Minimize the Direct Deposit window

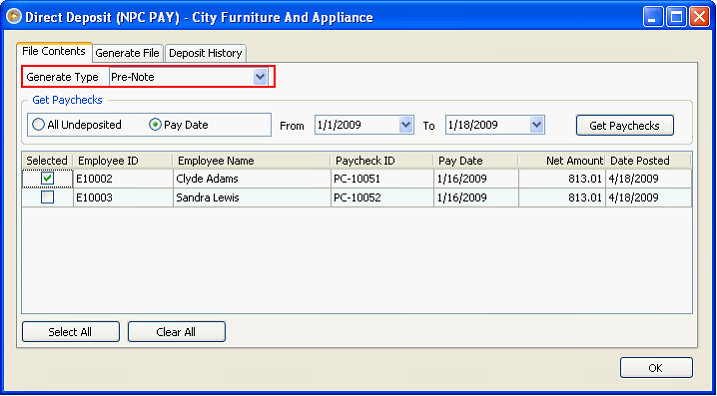click(653, 17)
